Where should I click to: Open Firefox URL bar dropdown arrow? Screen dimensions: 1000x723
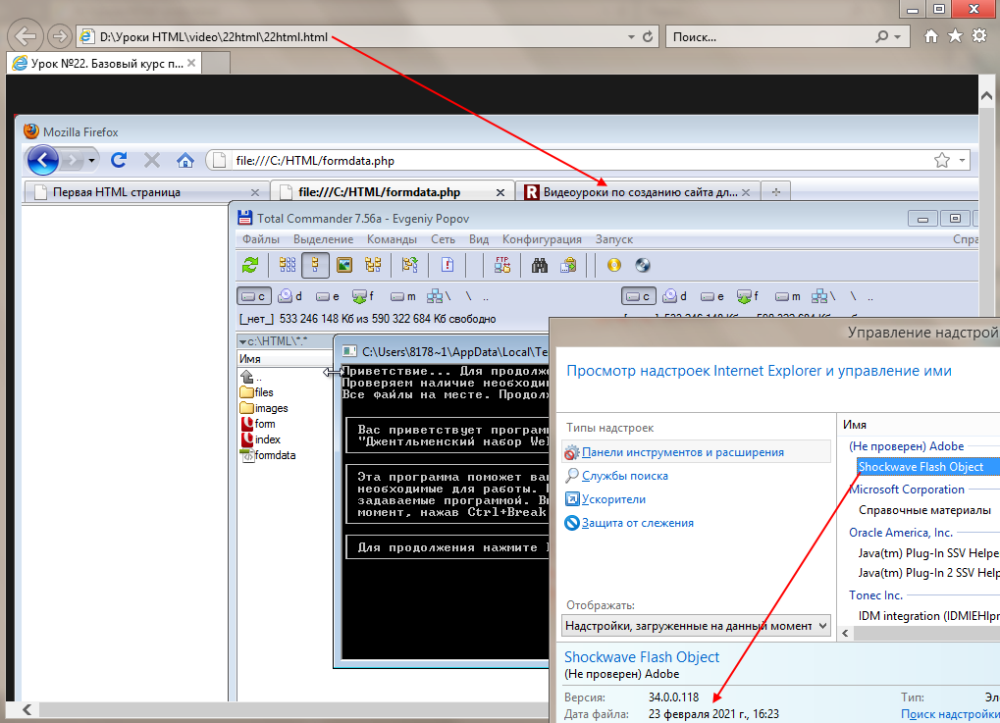962,161
